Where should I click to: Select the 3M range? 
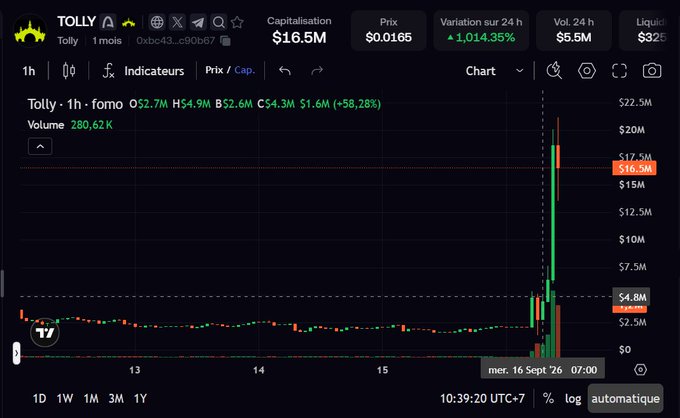coord(116,398)
